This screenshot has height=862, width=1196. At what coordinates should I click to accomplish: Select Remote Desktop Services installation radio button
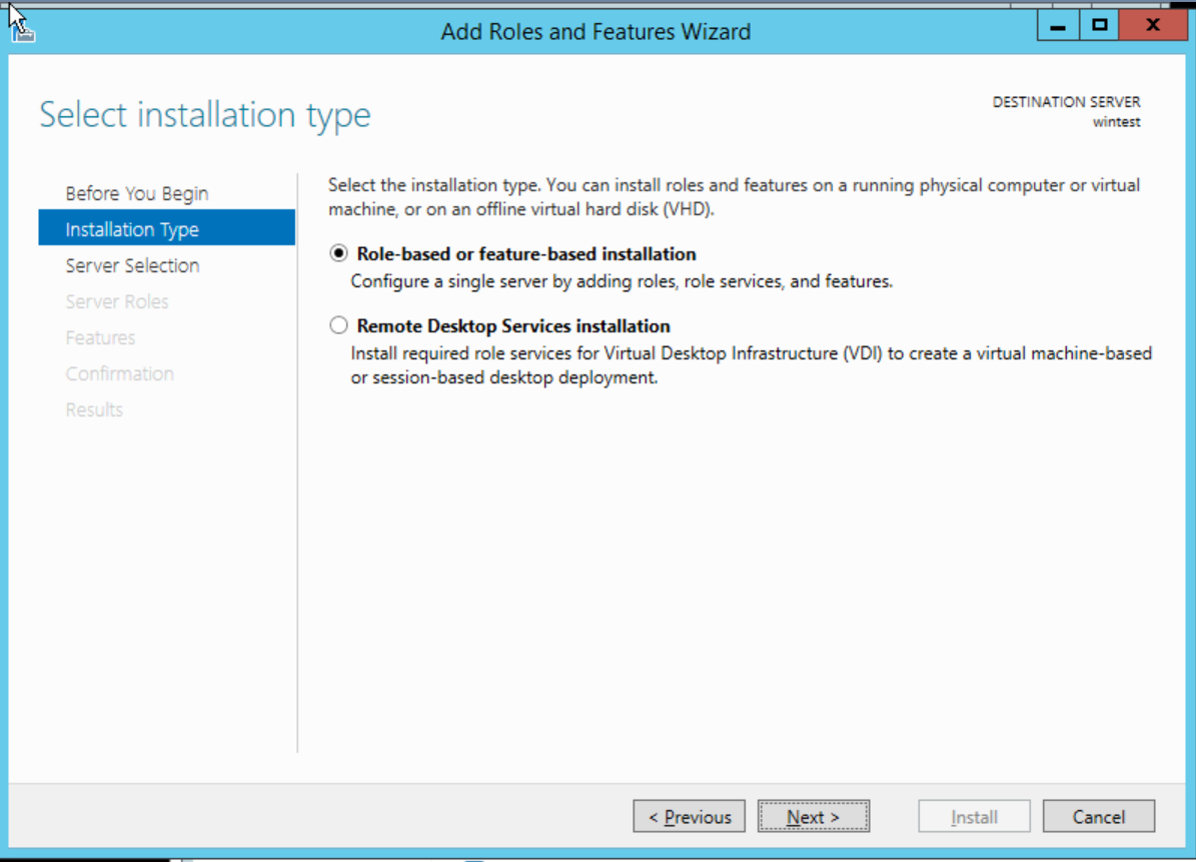click(339, 326)
